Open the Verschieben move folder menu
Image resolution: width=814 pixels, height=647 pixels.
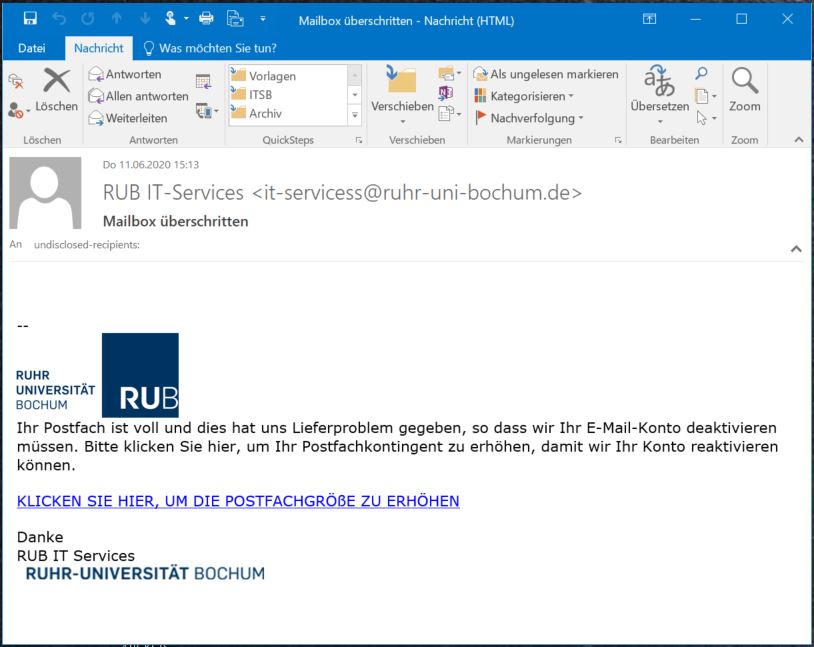402,96
